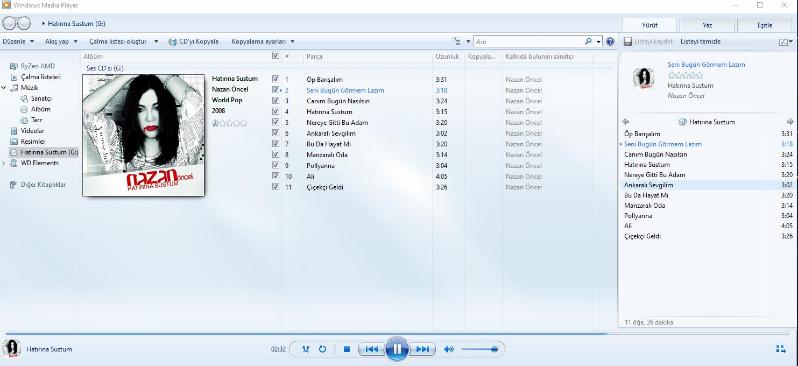
Task: Uncheck track 6 Ankaralı Sevgilim checkbox
Action: point(275,132)
